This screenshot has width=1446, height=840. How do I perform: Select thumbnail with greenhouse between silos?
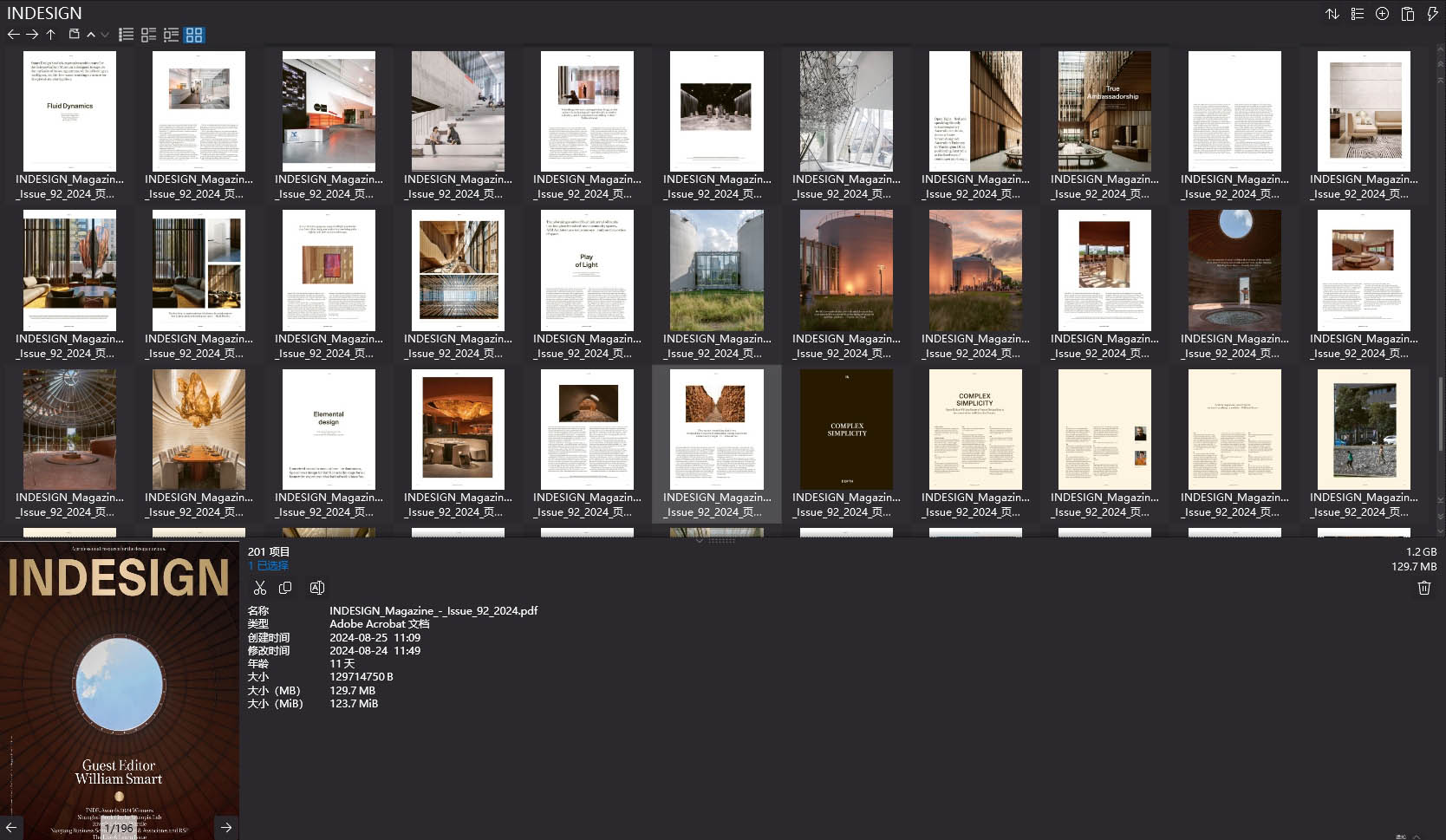pos(717,270)
